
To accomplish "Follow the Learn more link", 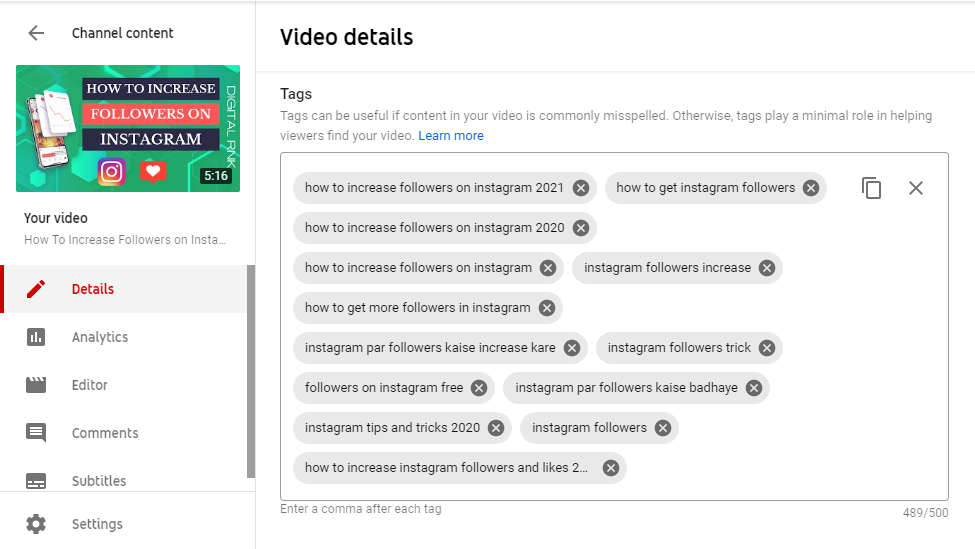I will point(451,136).
